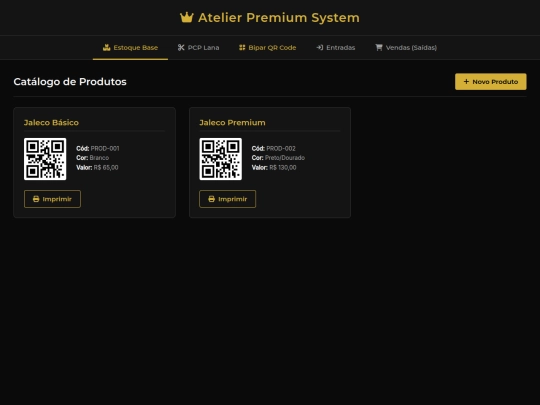Print the Jaleco Premium label with Imprimir
This screenshot has height=405, width=540.
tap(228, 199)
